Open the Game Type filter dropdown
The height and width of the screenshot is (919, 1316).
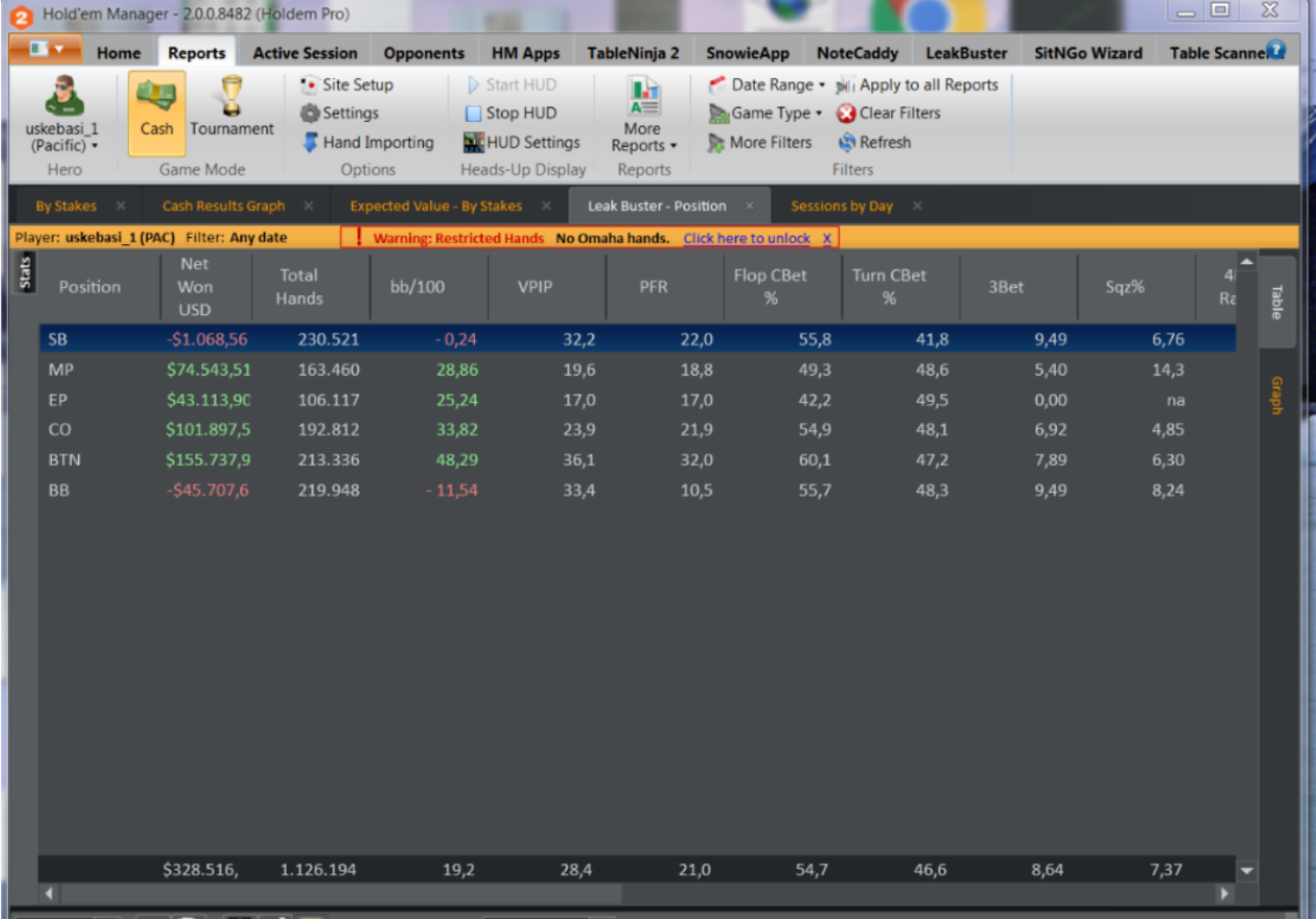point(766,113)
